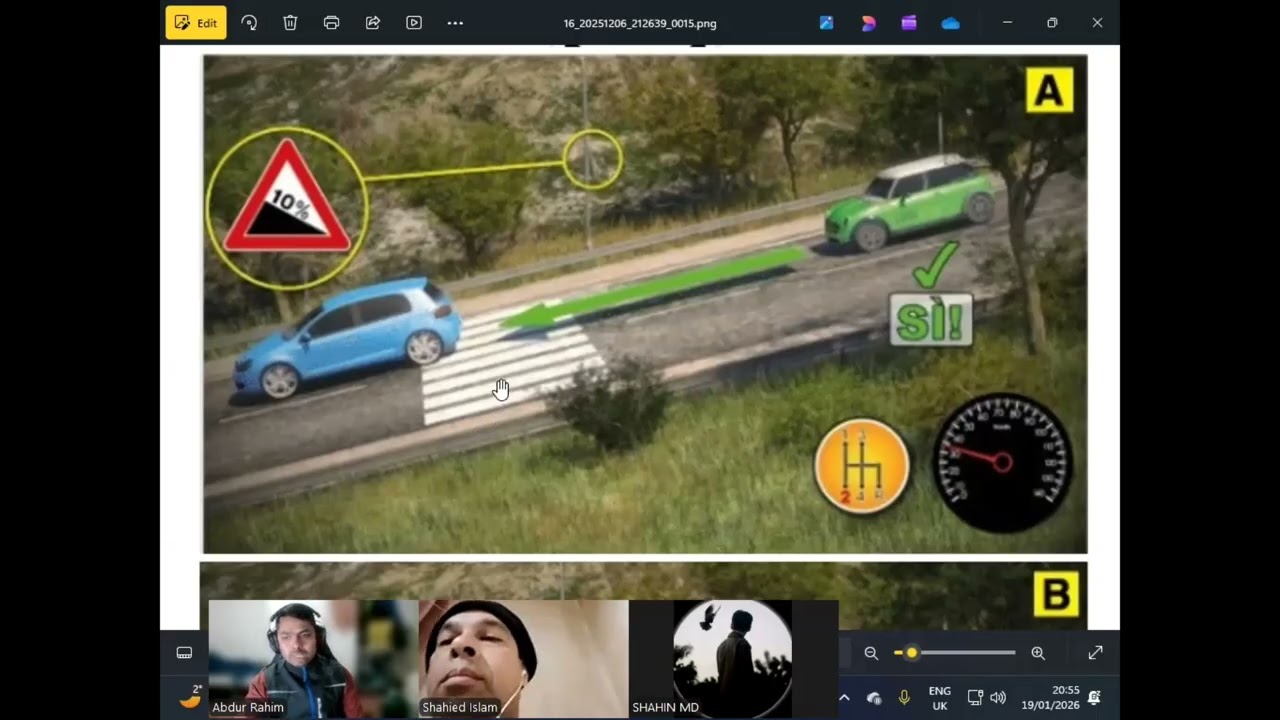Minimize the Photos window

click(1007, 23)
